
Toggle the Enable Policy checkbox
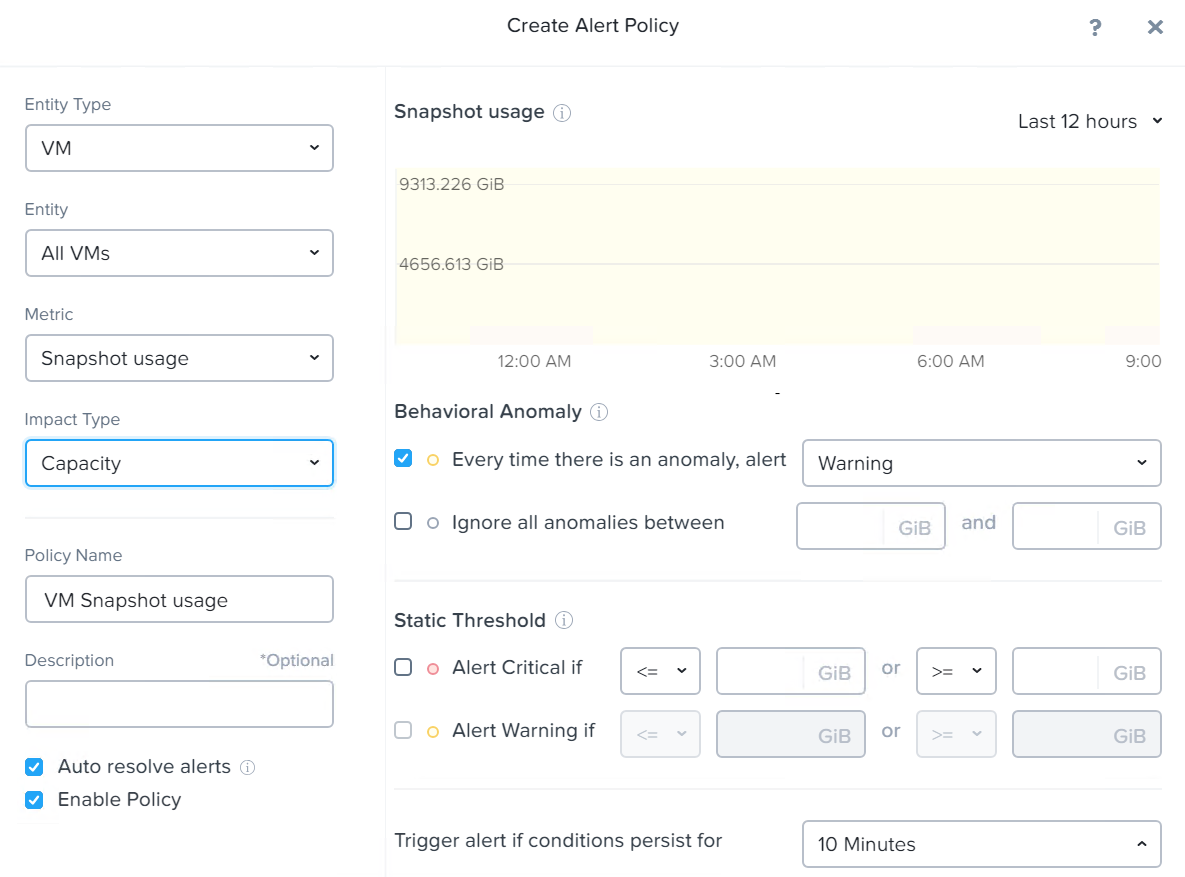(34, 800)
